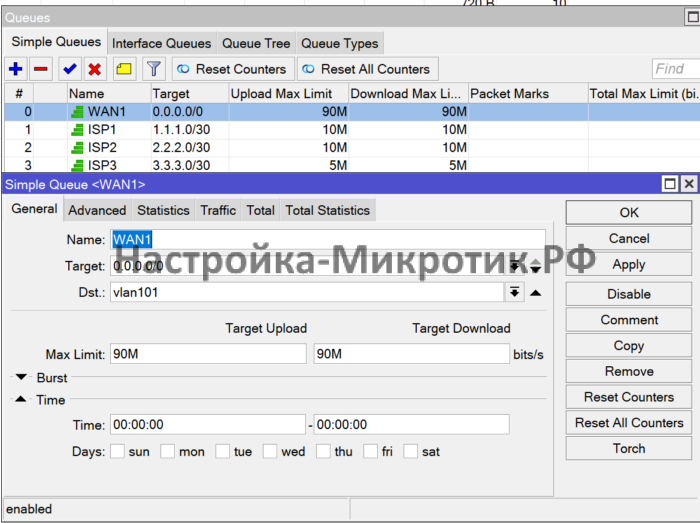
Task: Click the Comment button in dialog
Action: (x=629, y=320)
